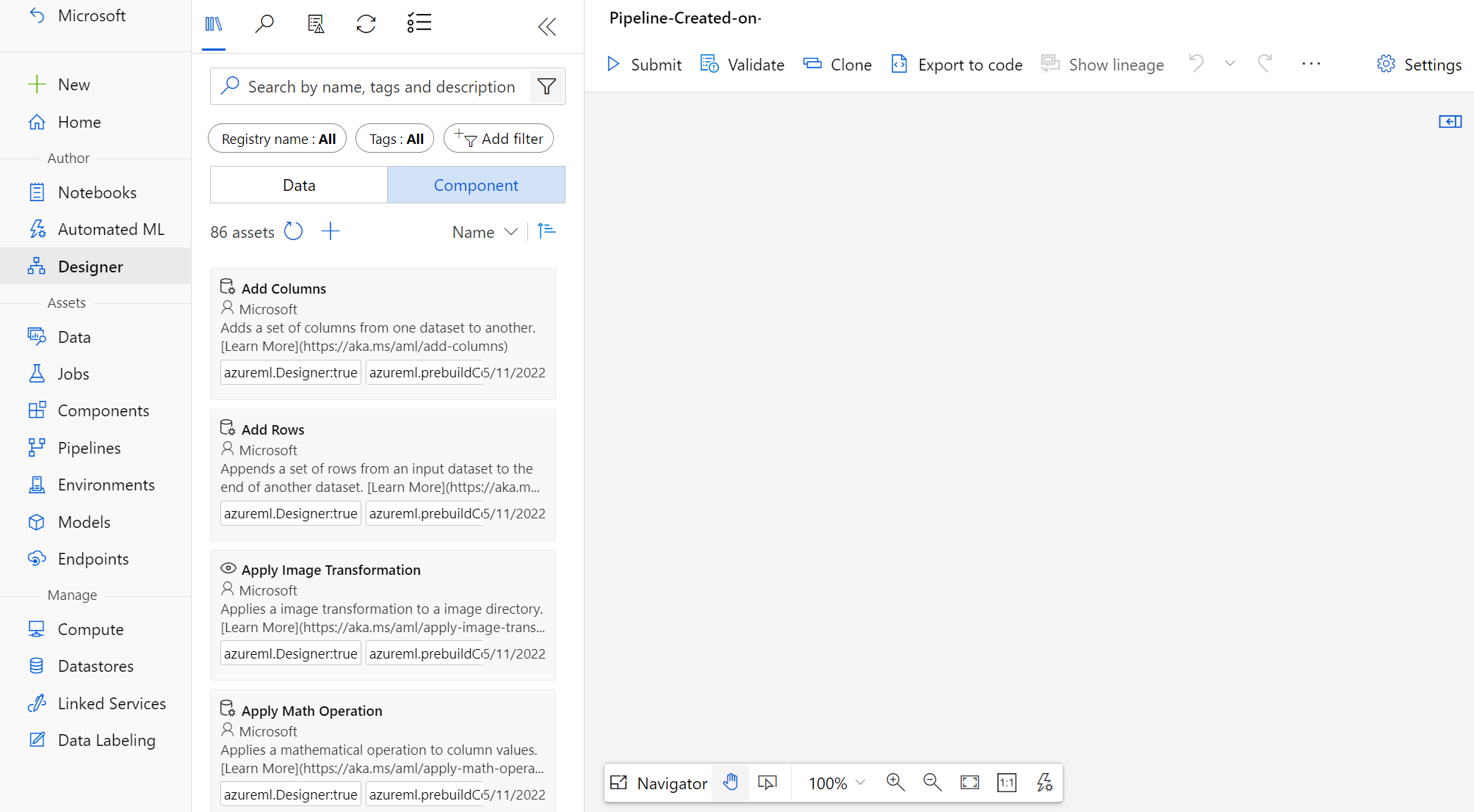Select the Add Columns component card
This screenshot has width=1474, height=812.
(x=383, y=334)
